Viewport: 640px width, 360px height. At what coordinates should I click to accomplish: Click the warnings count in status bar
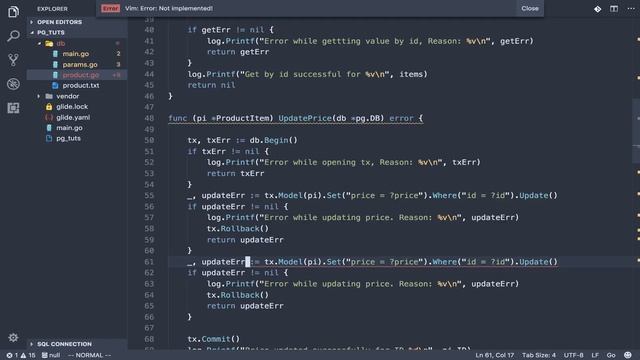click(28, 355)
